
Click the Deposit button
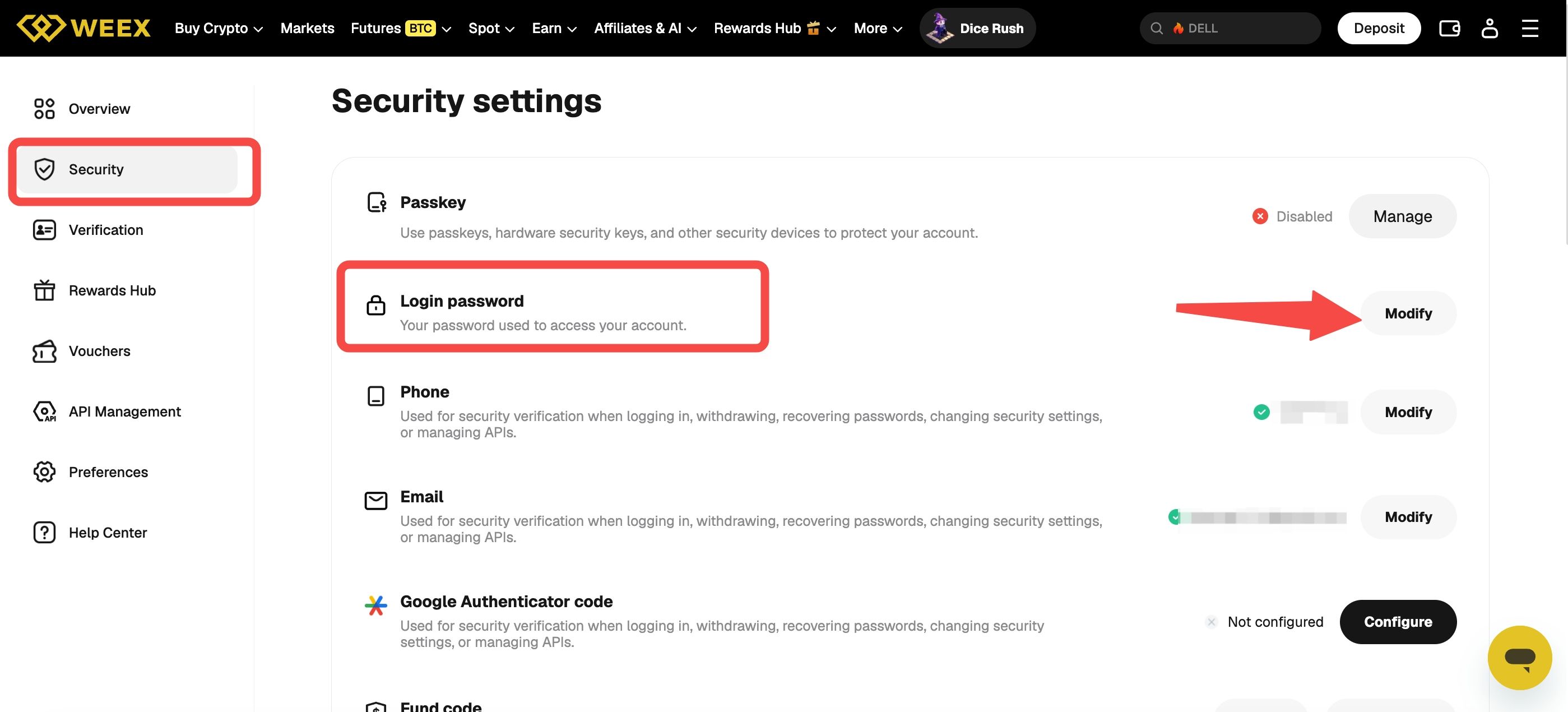(x=1379, y=28)
